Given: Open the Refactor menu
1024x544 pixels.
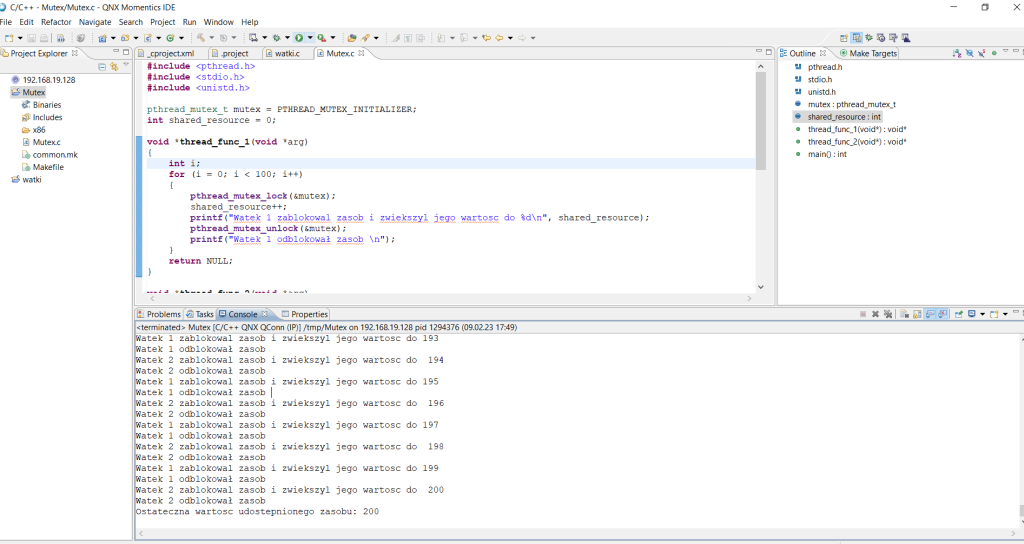Looking at the screenshot, I should (x=56, y=22).
